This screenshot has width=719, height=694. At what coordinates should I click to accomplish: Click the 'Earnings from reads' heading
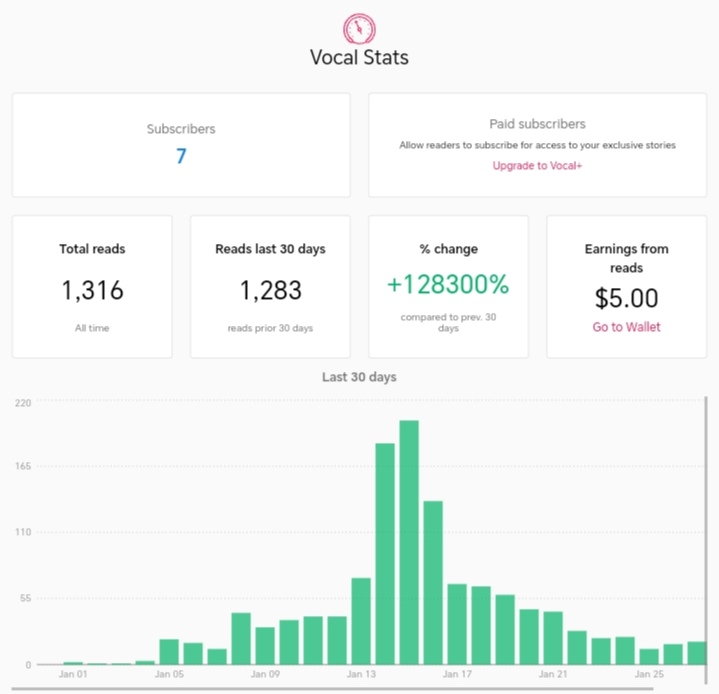click(x=626, y=258)
